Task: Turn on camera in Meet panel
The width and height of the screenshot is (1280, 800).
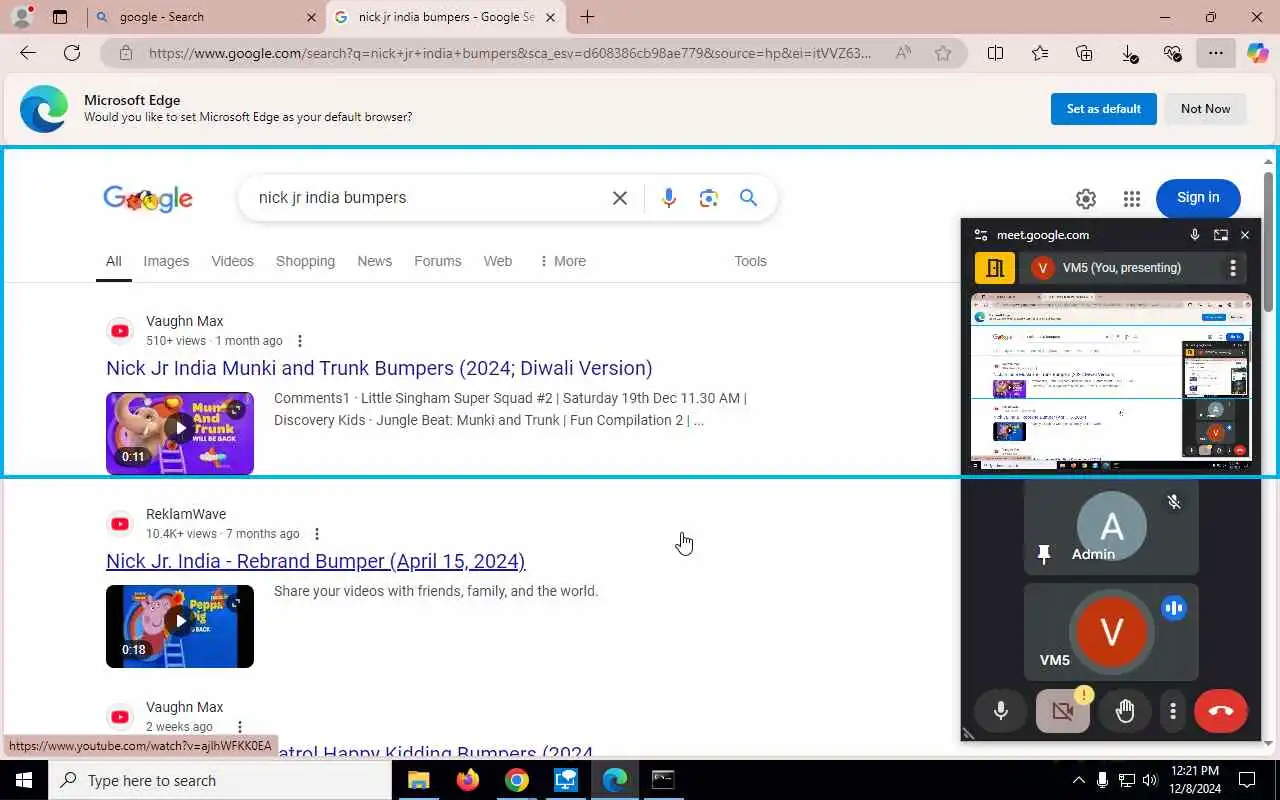Action: 1063,711
